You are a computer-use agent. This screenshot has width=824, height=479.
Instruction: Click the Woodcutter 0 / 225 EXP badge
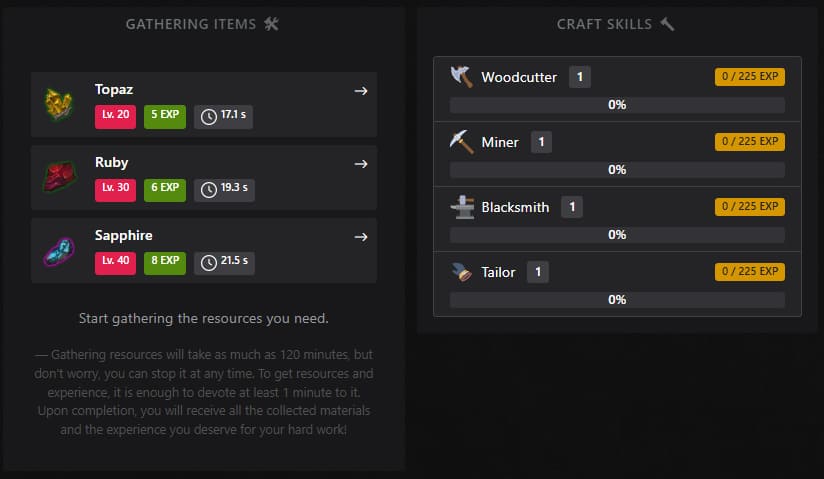[x=750, y=77]
